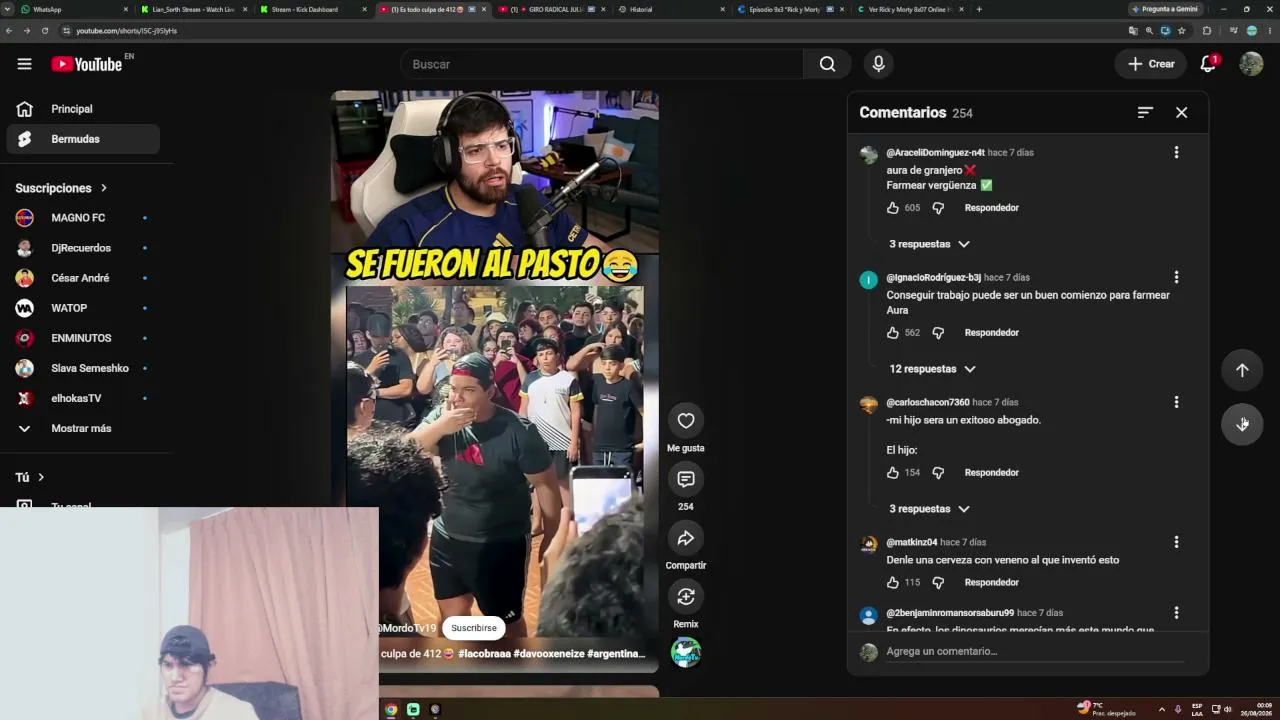
Task: Open the translate page icon in address bar
Action: (x=1133, y=31)
